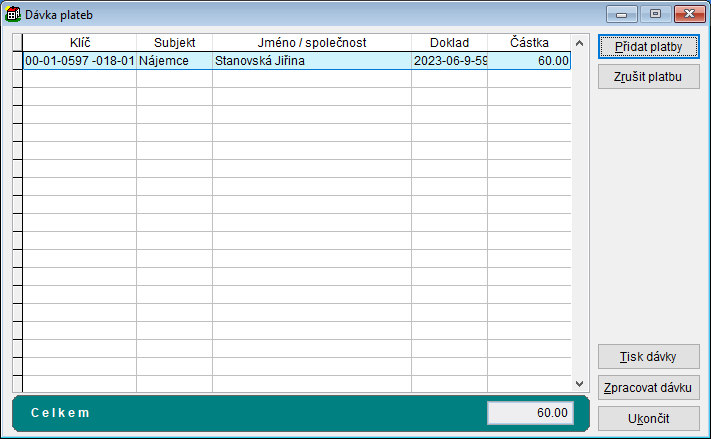Screen dimensions: 711x439
Task: Click the scrollbar down arrow of the table
Action: tap(578, 383)
